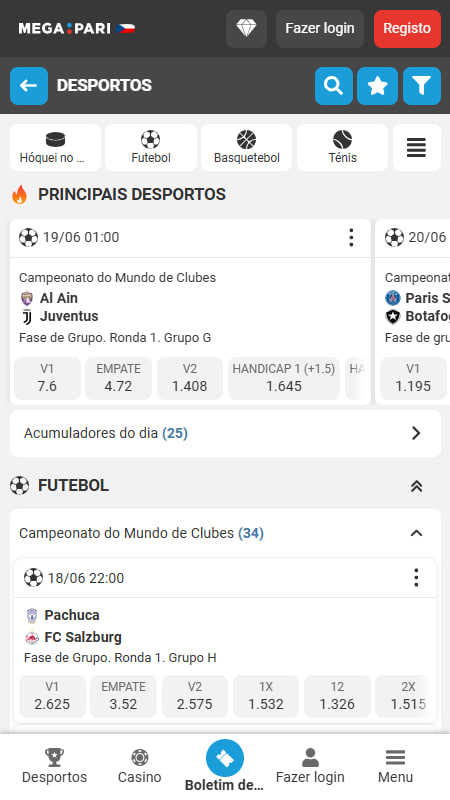Viewport: 450px width, 800px height.
Task: Collapse Campeonato do Mundo de Clubes list
Action: (x=416, y=533)
